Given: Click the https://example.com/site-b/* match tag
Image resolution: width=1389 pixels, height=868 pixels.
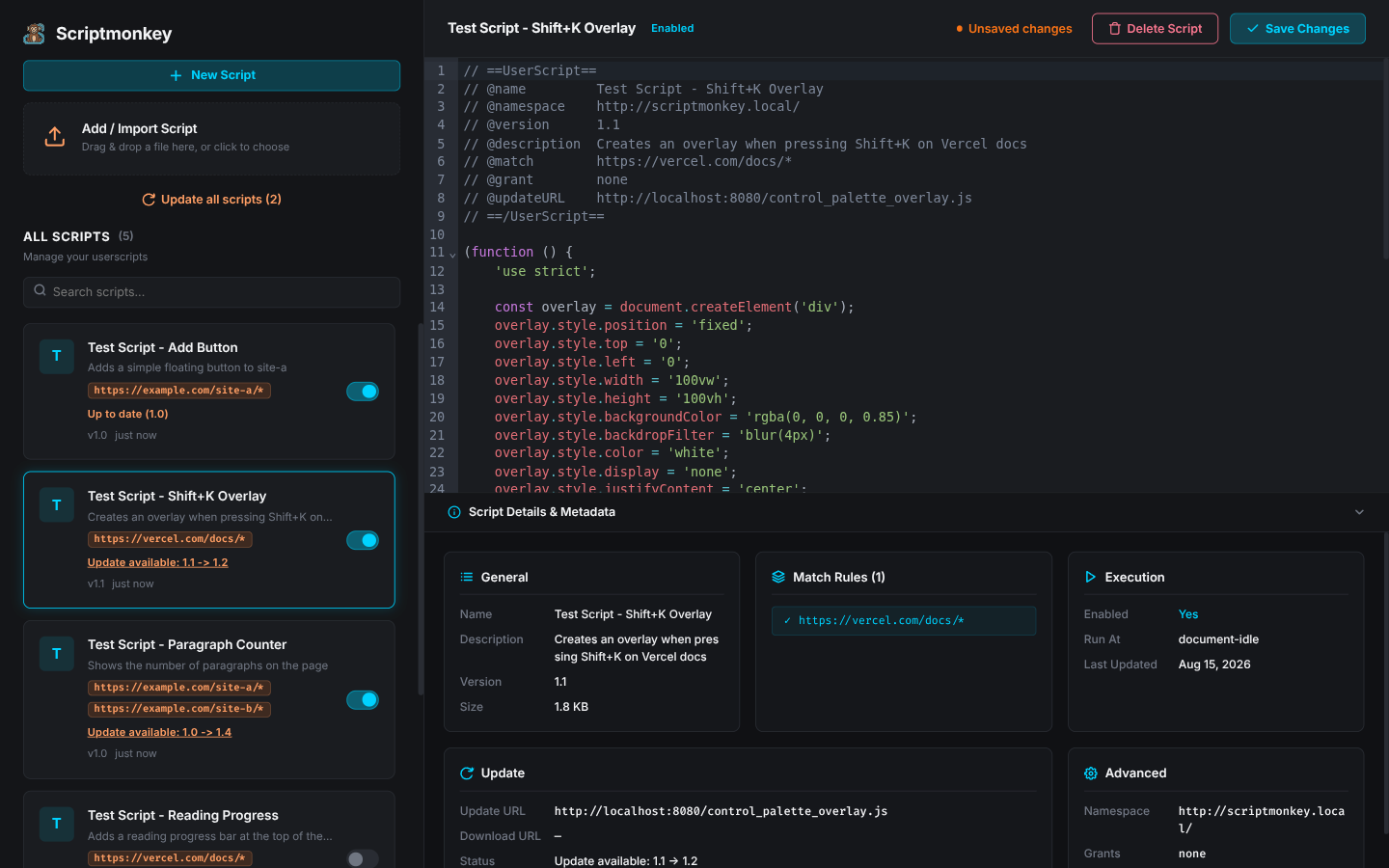Looking at the screenshot, I should [x=179, y=709].
